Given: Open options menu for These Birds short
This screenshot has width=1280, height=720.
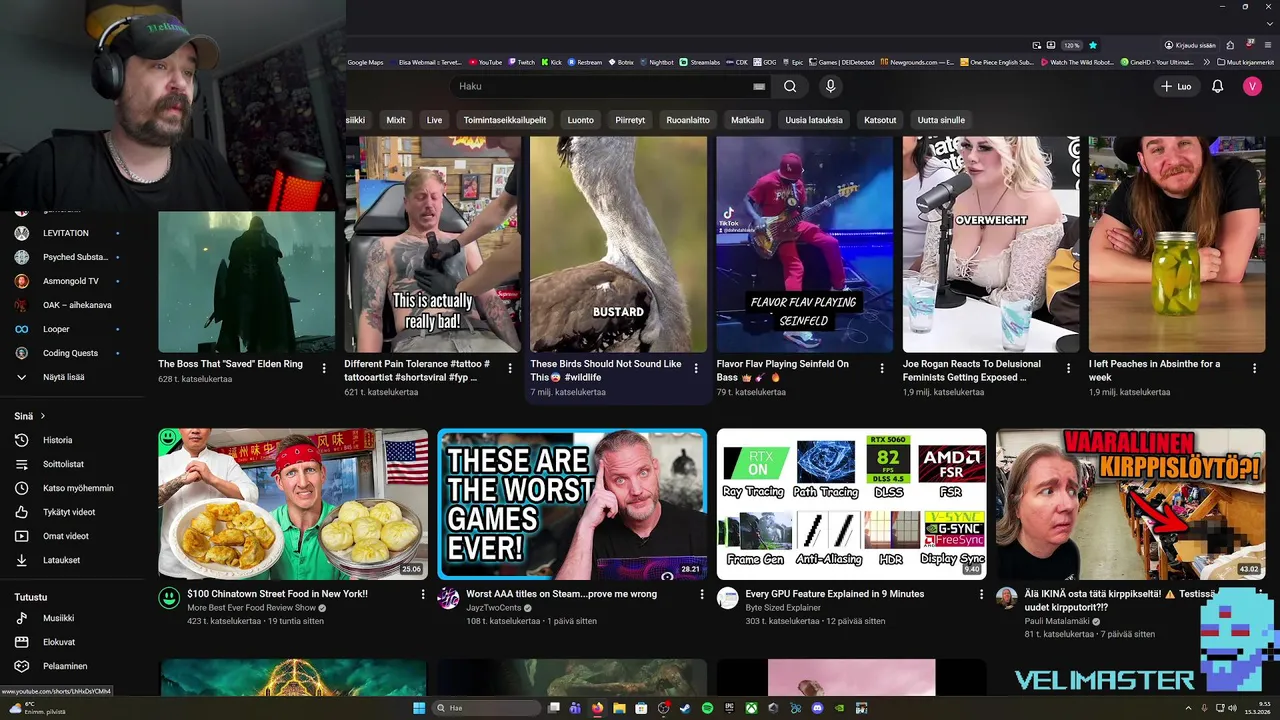Looking at the screenshot, I should tap(696, 368).
